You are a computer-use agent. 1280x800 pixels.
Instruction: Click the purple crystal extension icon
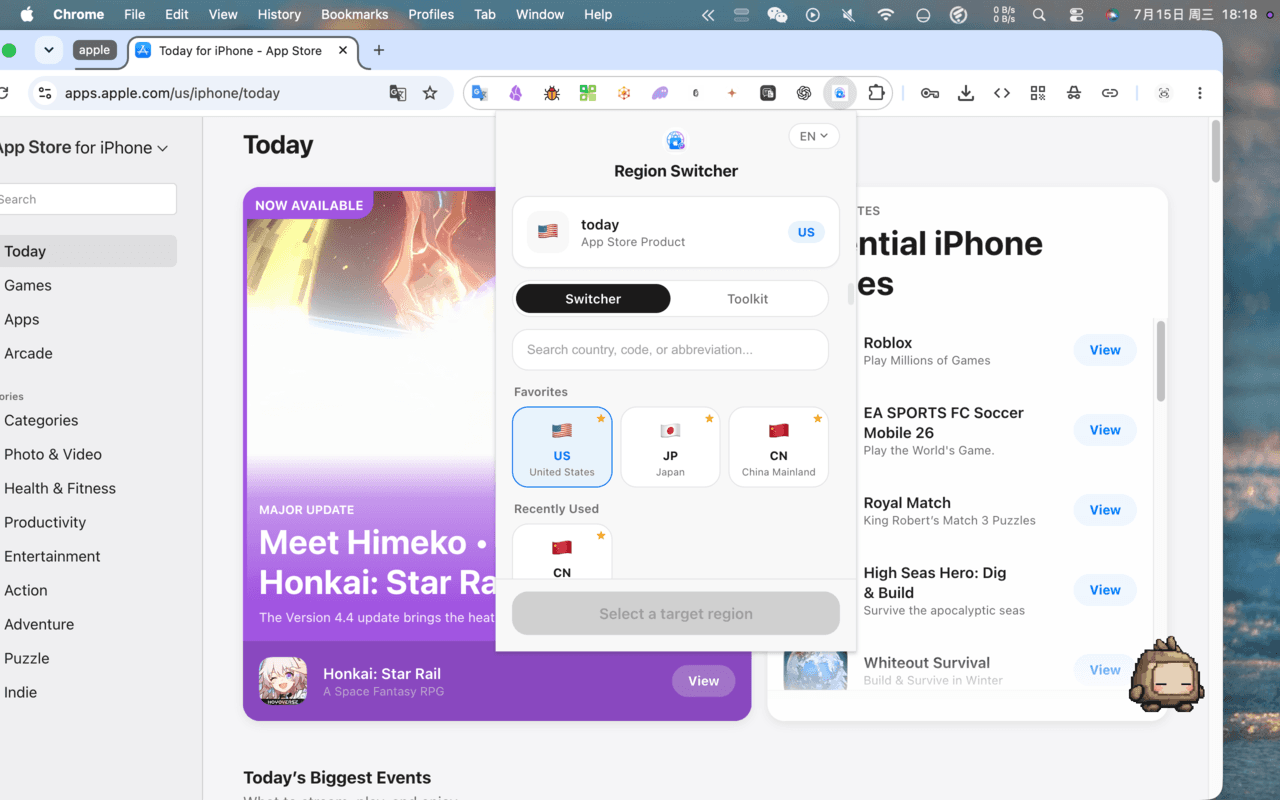516,93
